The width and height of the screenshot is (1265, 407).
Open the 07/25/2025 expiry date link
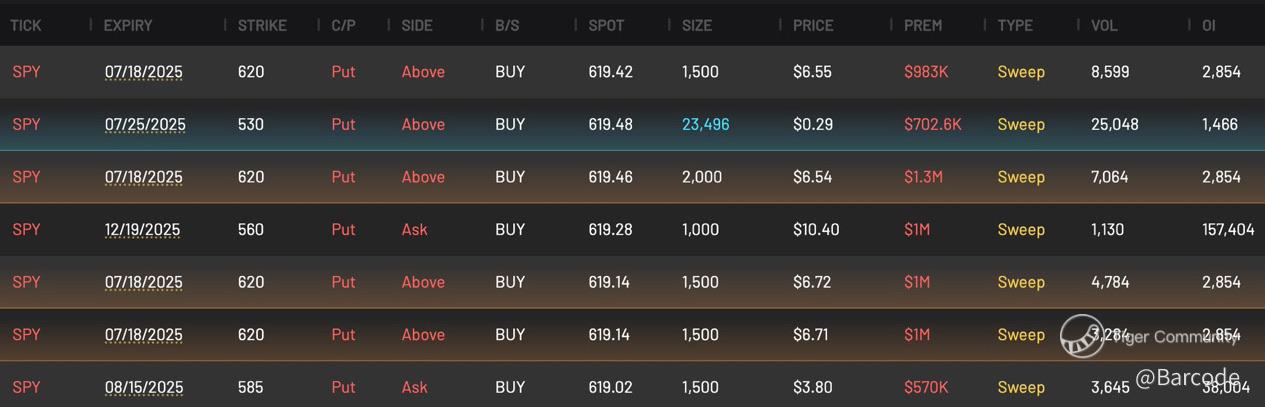(145, 125)
